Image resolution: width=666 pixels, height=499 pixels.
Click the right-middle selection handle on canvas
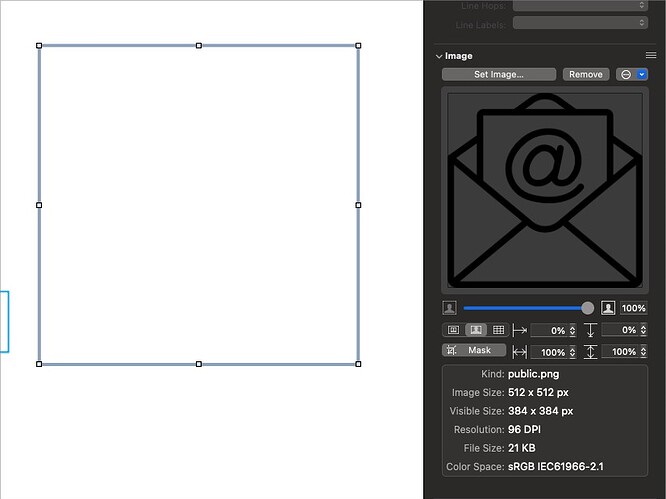click(358, 205)
